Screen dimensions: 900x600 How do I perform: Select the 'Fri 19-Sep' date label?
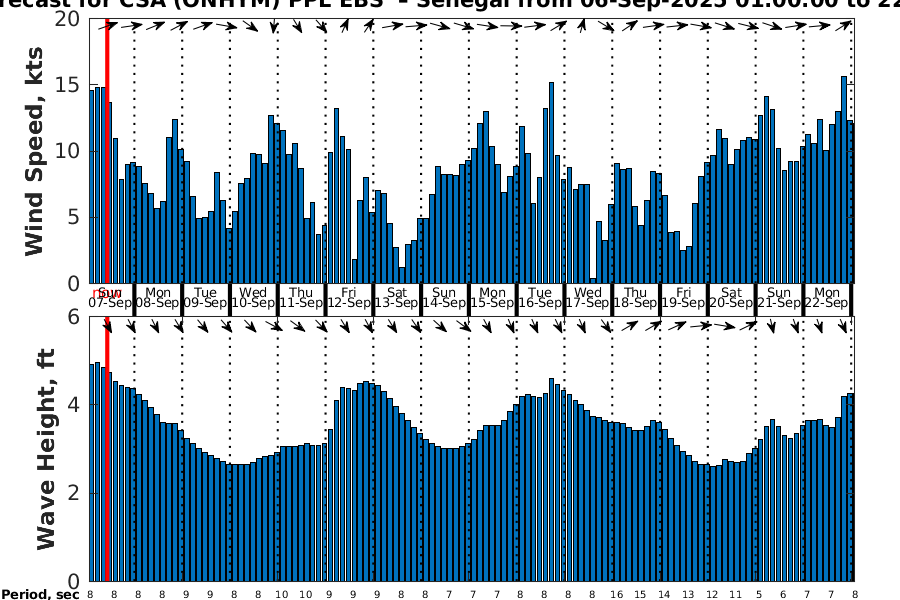click(683, 297)
